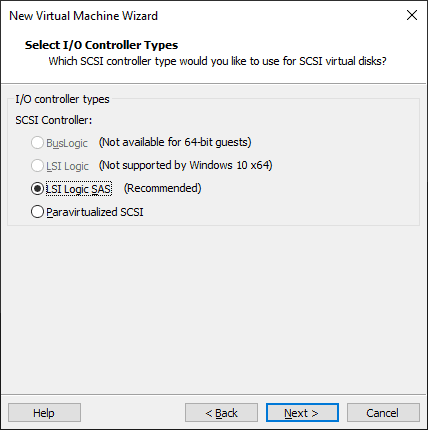Image resolution: width=428 pixels, height=430 pixels.
Task: Select the Paravirtualized SCSI radio circle
Action: coord(37,212)
